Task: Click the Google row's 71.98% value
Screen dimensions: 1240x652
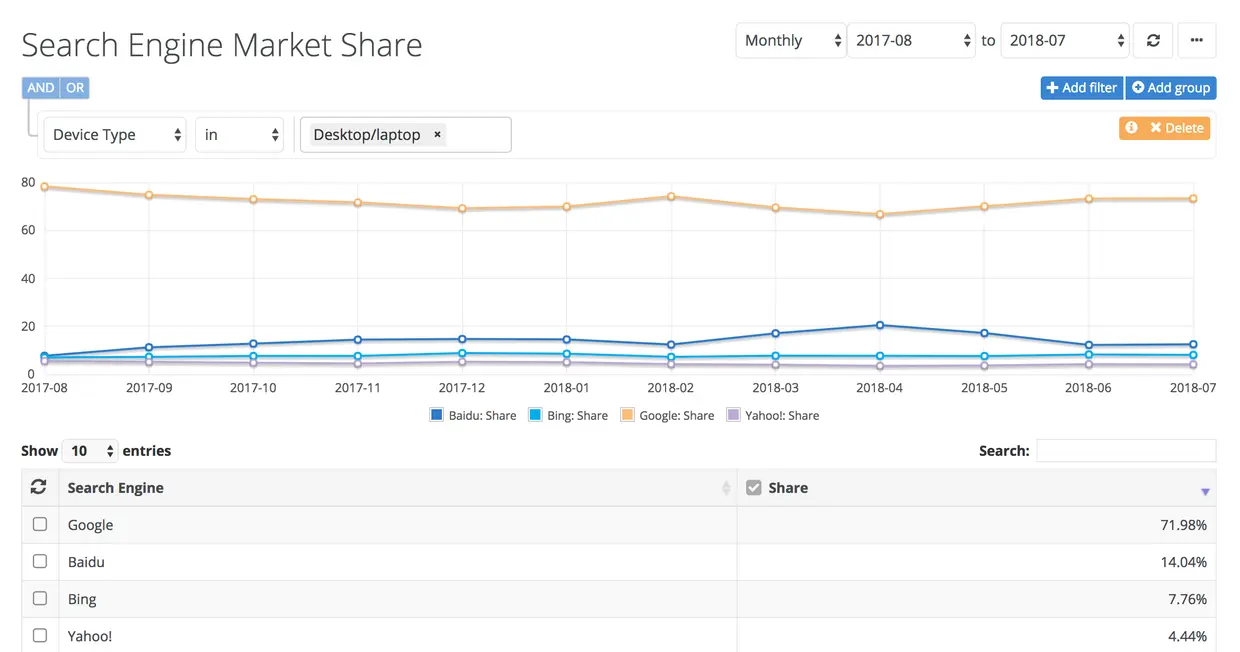Action: coord(1184,525)
